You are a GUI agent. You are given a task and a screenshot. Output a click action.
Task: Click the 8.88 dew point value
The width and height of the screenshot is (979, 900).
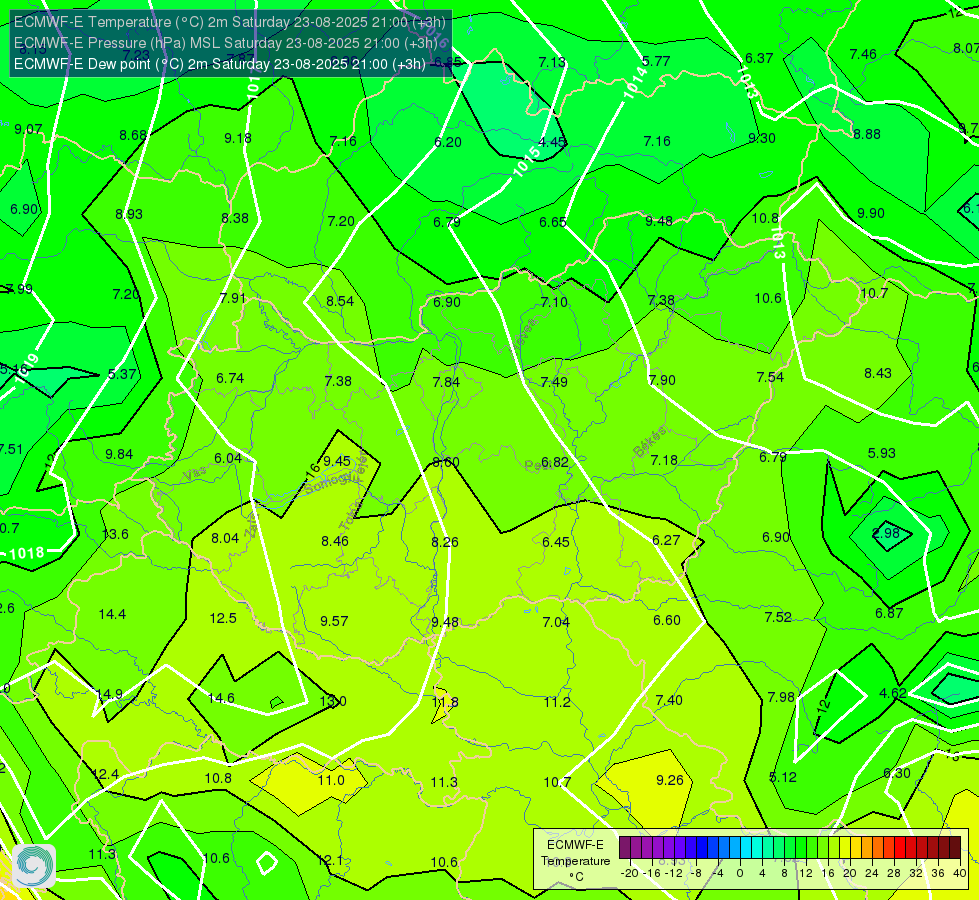pyautogui.click(x=867, y=134)
